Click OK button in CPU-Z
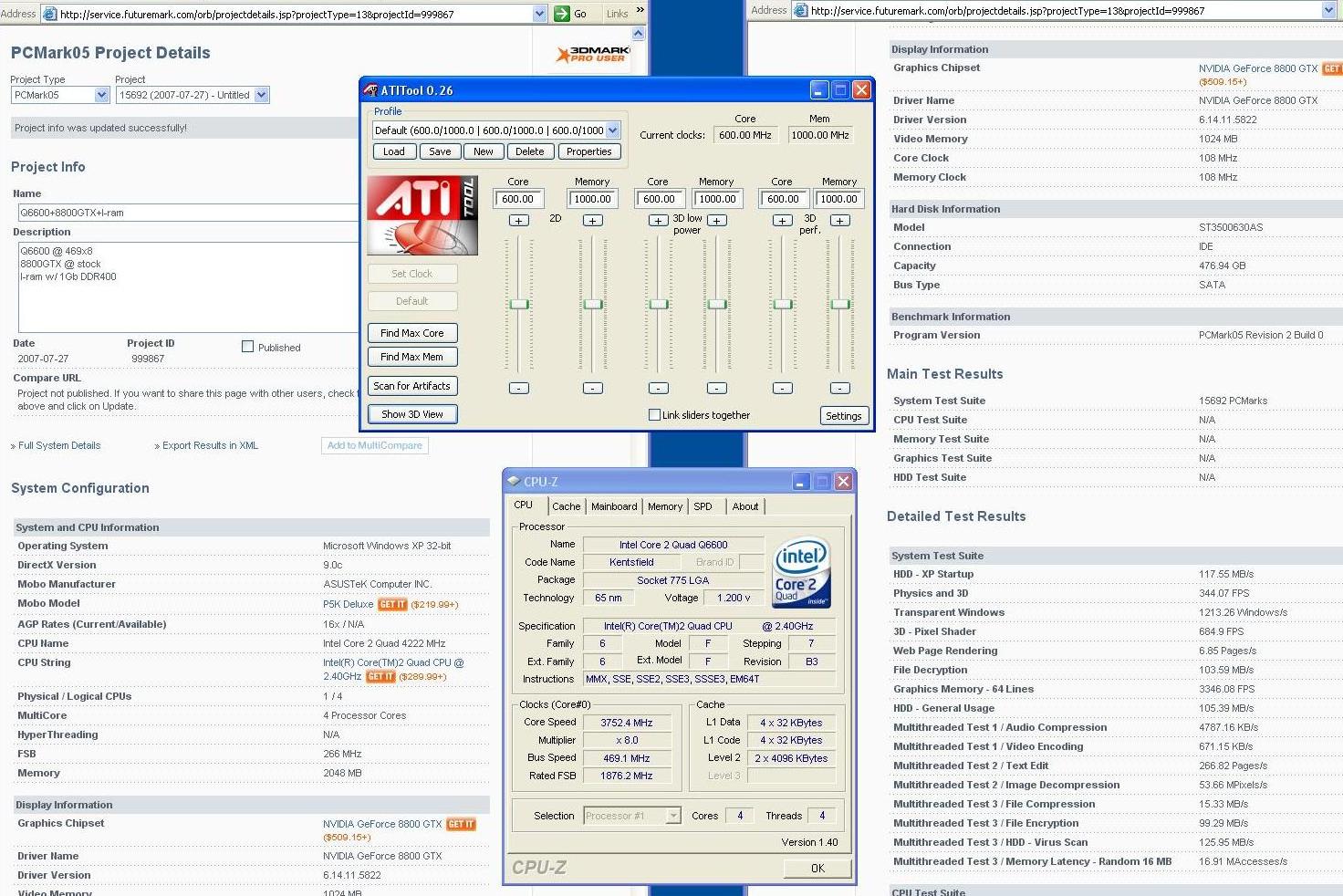This screenshot has width=1343, height=896. 817,868
